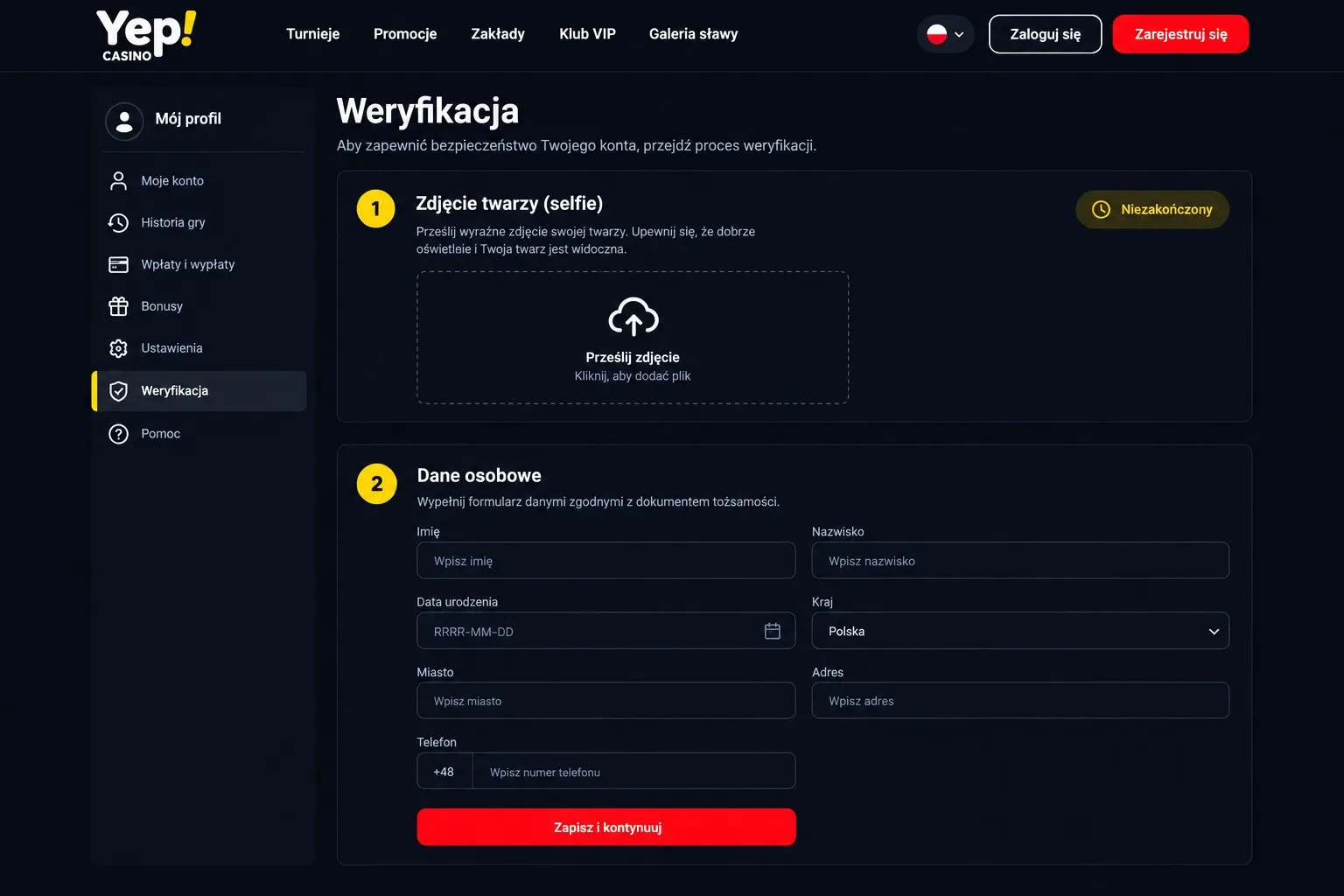Click the Ustawienia gear icon
Image resolution: width=1344 pixels, height=896 pixels.
coord(118,348)
